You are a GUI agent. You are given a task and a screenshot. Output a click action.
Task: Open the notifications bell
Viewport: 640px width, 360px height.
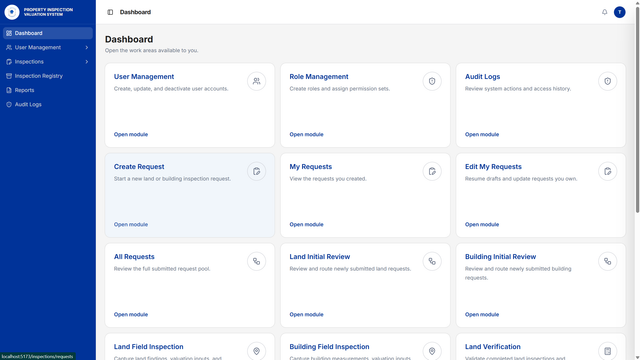(604, 12)
